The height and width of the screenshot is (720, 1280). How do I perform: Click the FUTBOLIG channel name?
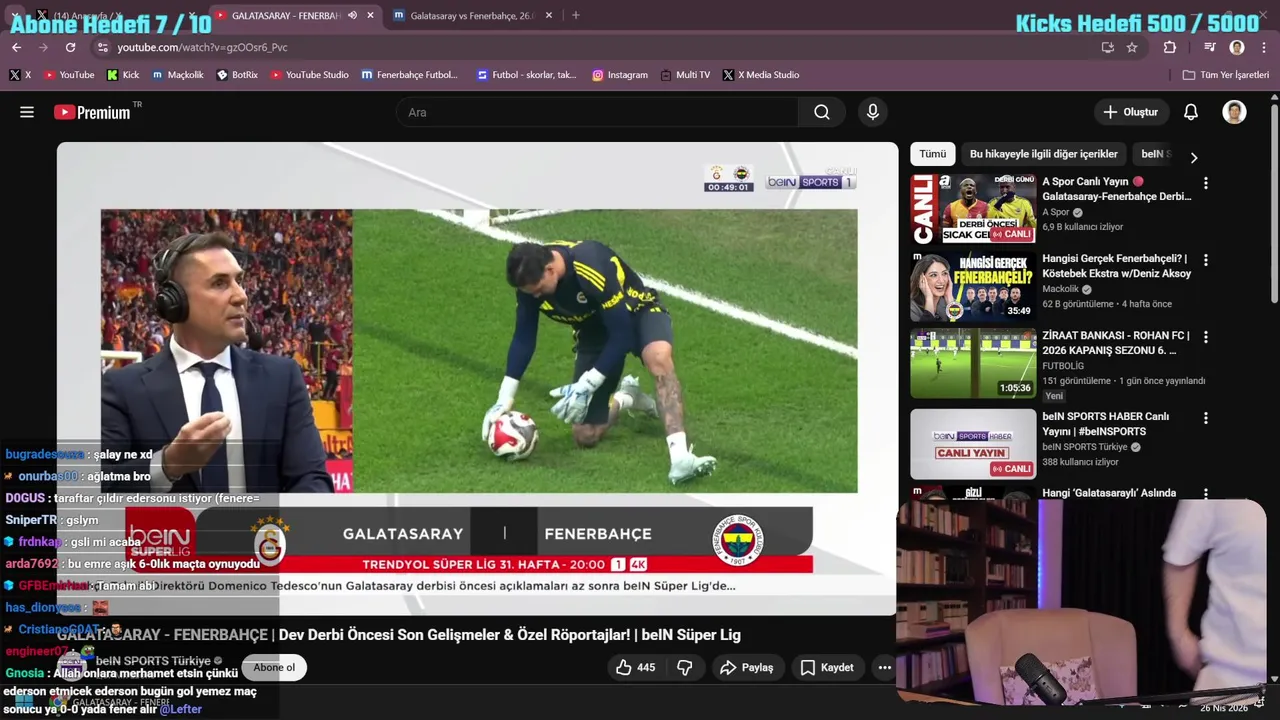pos(1063,366)
